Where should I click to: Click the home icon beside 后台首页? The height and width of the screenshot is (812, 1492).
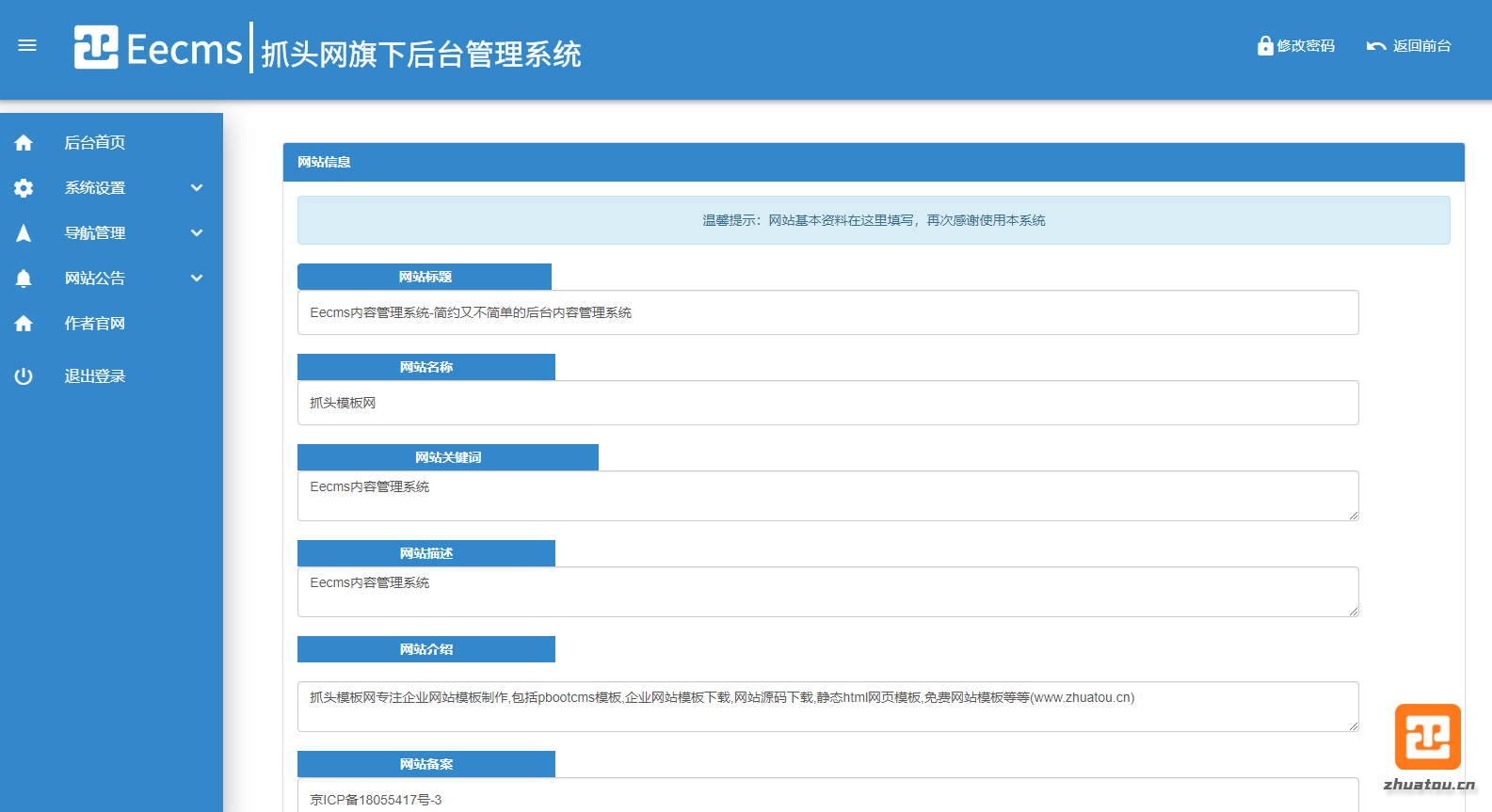(24, 142)
